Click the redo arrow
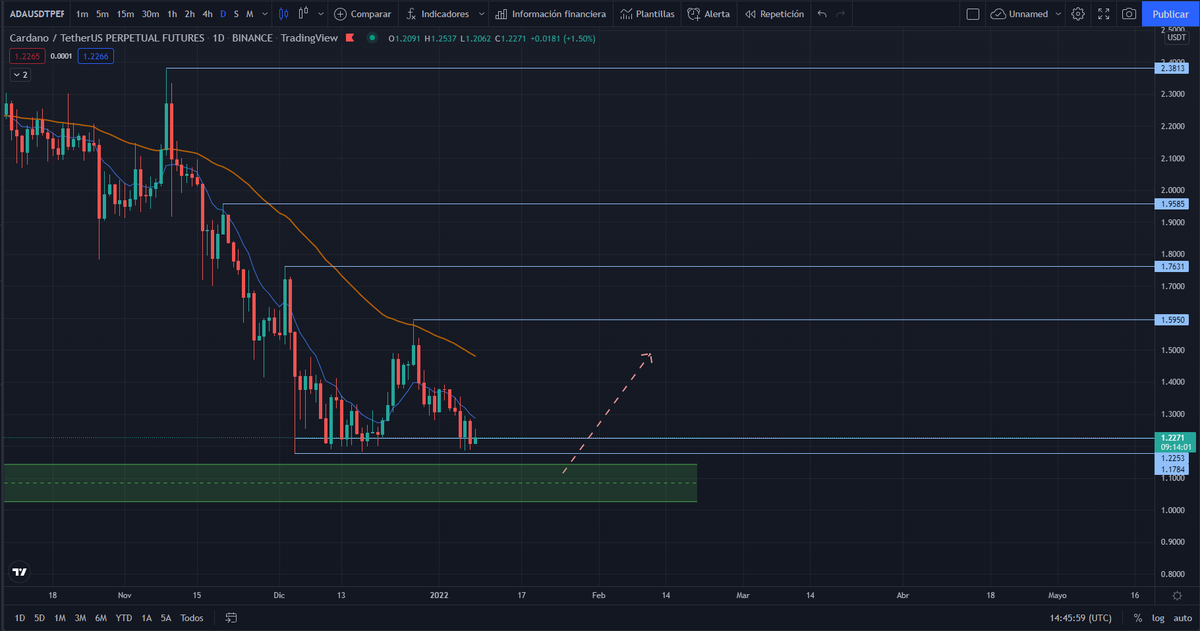Screen dimensions: 1200x631 point(841,14)
